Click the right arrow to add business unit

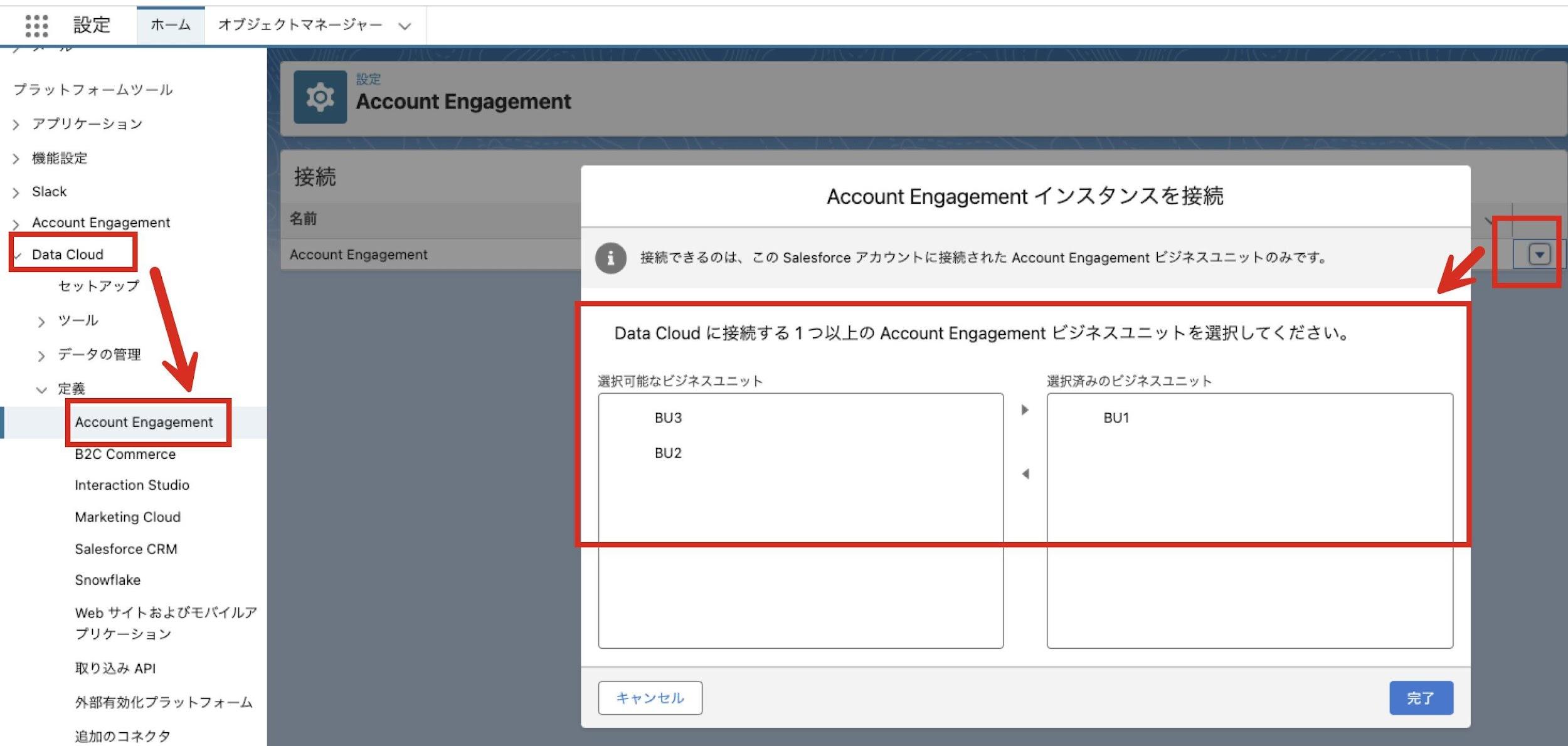[x=1025, y=410]
